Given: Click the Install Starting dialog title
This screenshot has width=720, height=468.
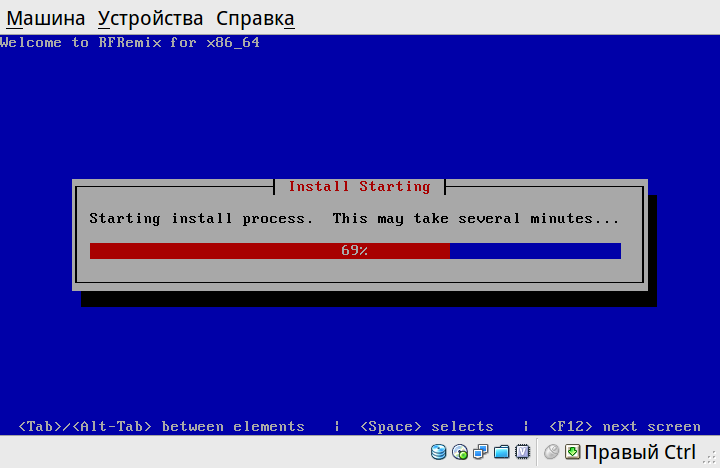Looking at the screenshot, I should (359, 186).
